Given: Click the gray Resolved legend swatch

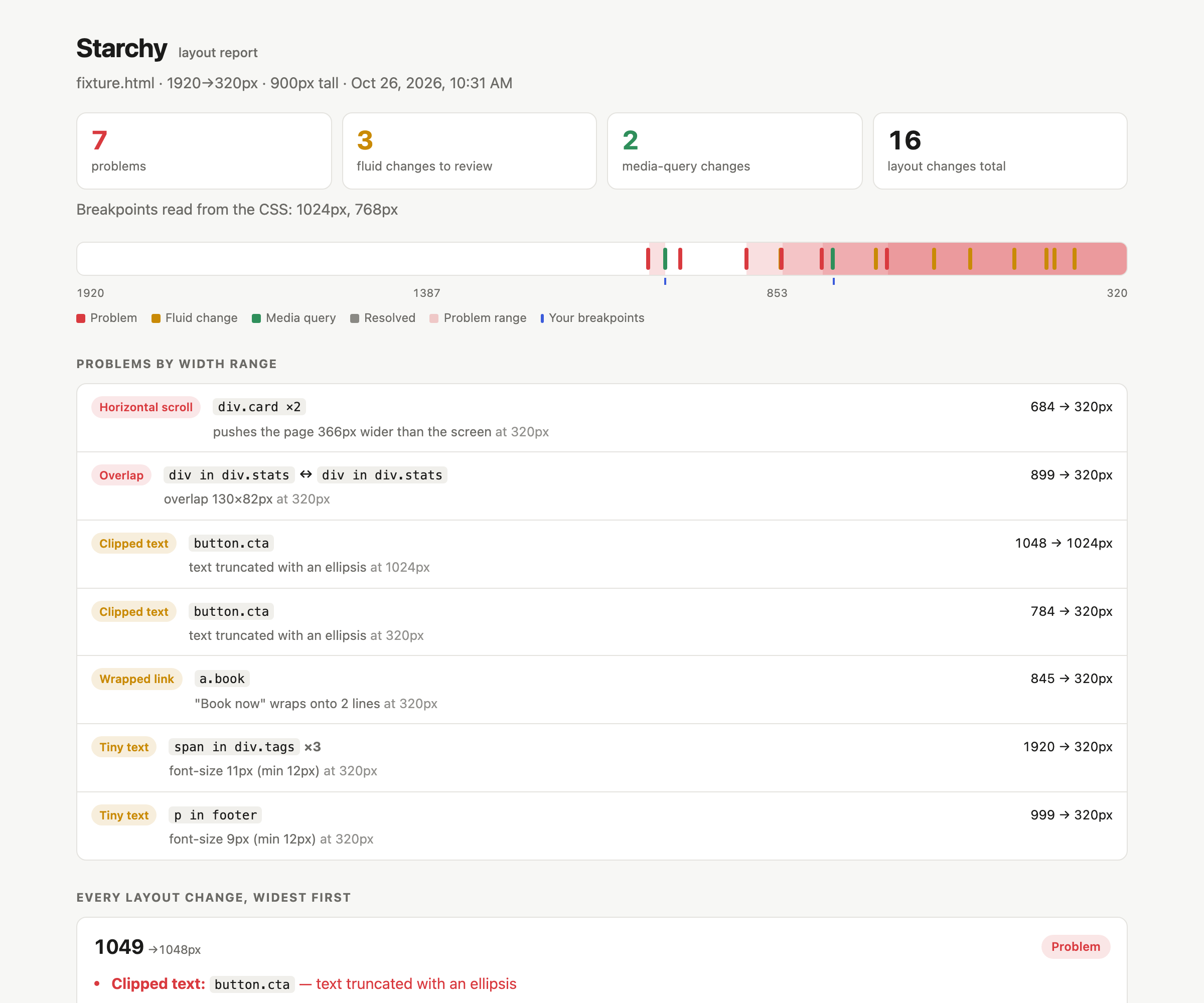Looking at the screenshot, I should click(354, 318).
